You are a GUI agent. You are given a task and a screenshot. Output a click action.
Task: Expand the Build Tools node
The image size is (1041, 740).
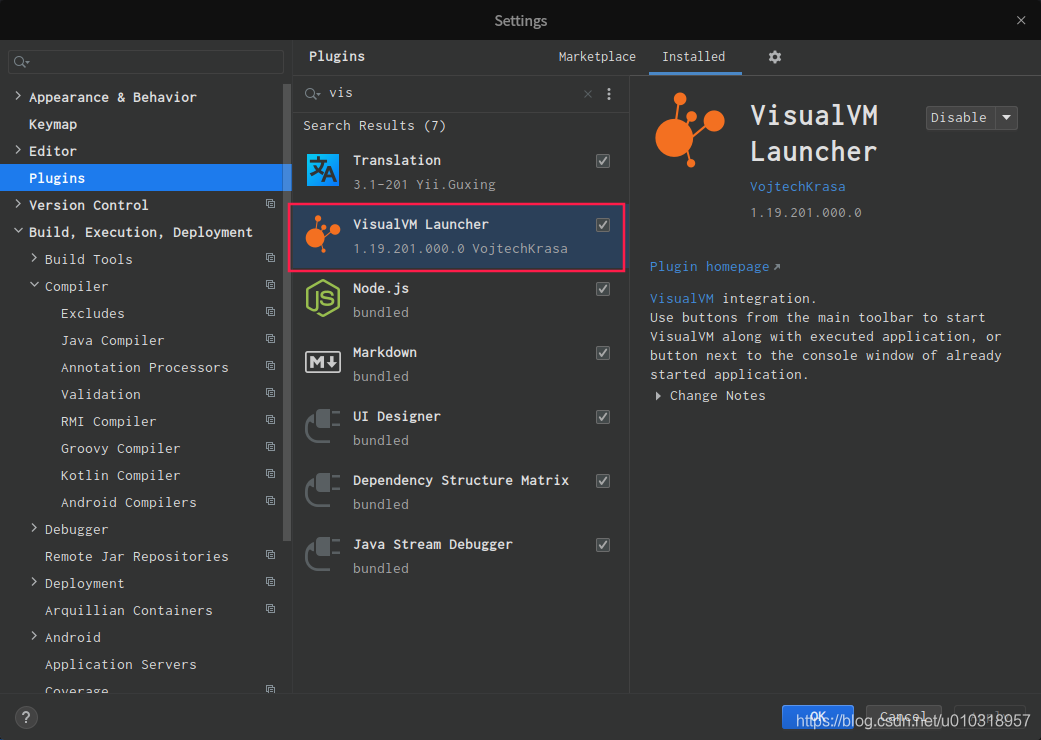pos(34,258)
